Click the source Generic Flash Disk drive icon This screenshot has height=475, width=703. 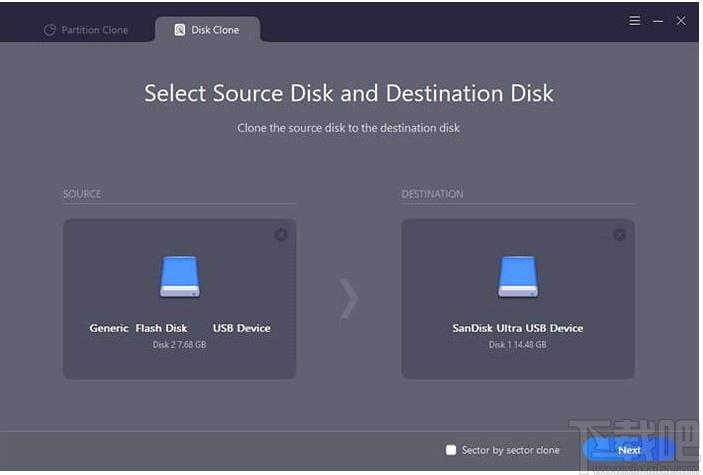point(180,276)
